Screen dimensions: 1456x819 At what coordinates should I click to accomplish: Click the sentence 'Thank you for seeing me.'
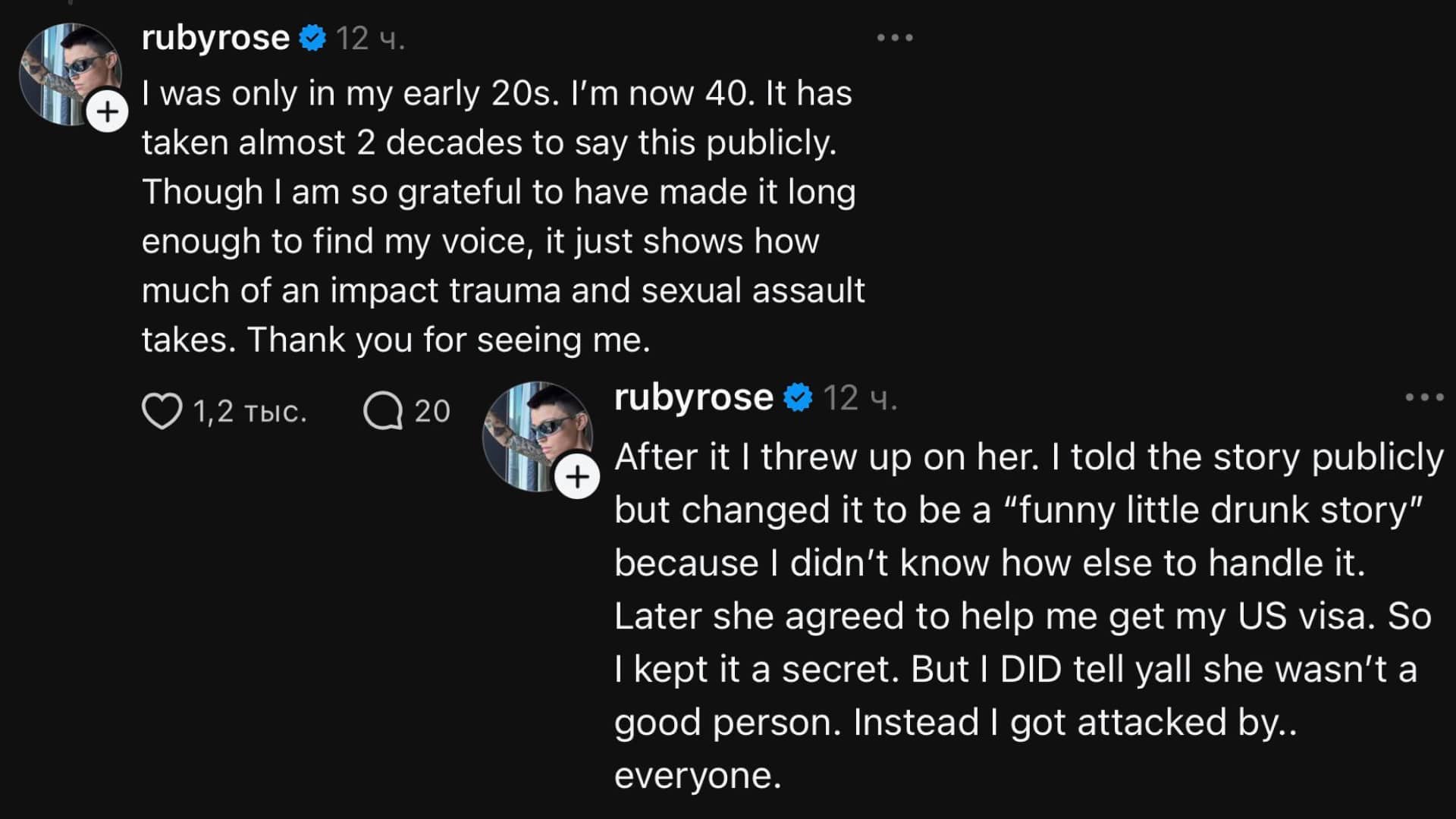pos(449,340)
